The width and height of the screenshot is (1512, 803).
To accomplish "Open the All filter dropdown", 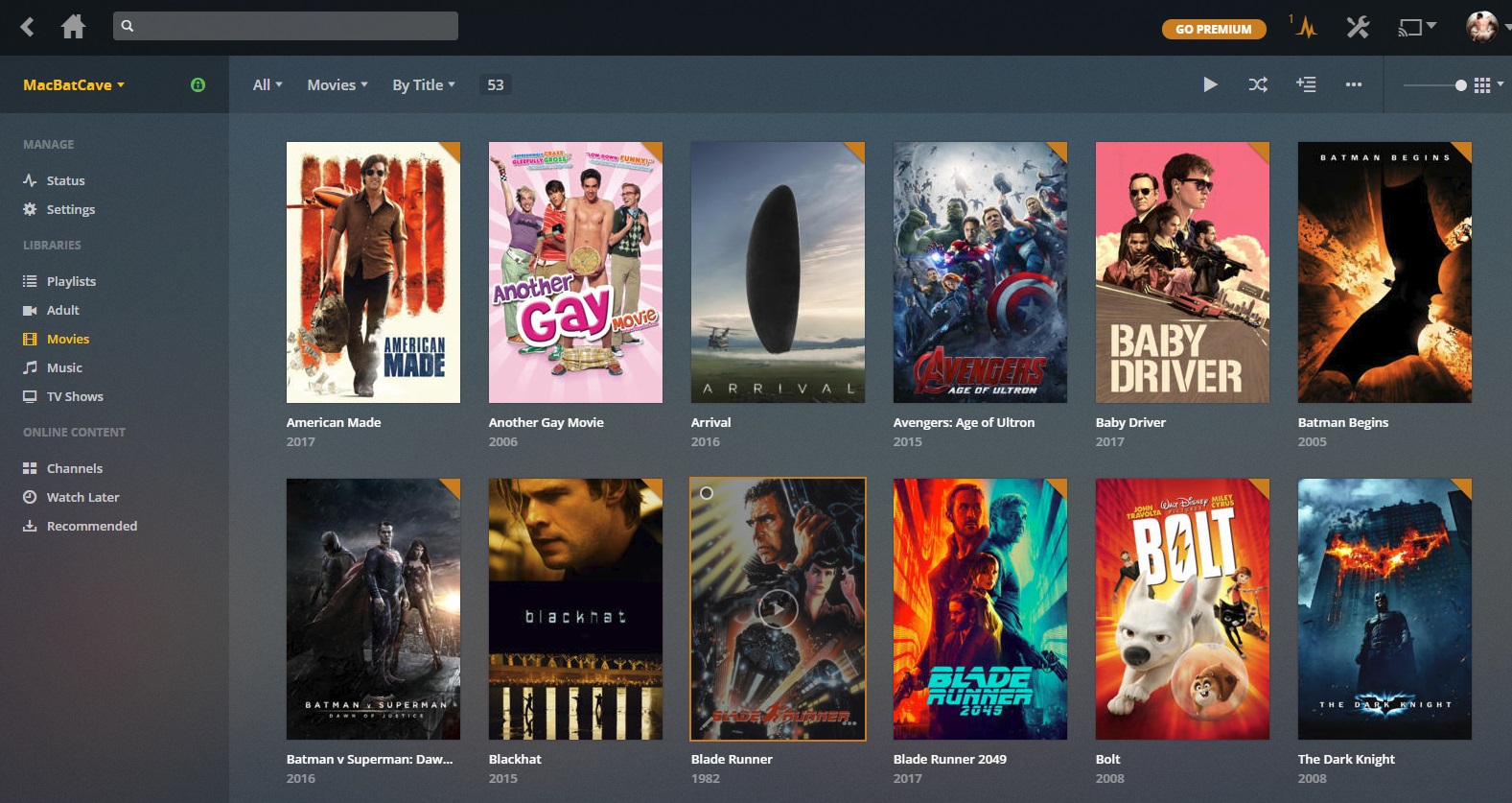I will pyautogui.click(x=268, y=84).
